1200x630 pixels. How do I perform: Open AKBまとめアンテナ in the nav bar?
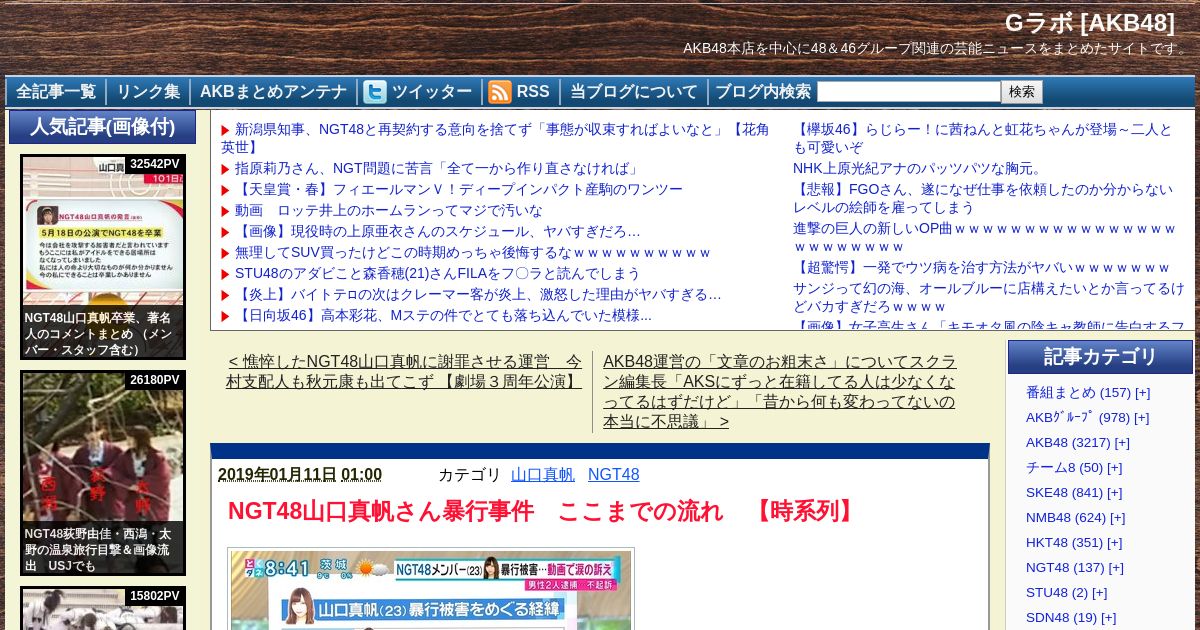point(273,92)
